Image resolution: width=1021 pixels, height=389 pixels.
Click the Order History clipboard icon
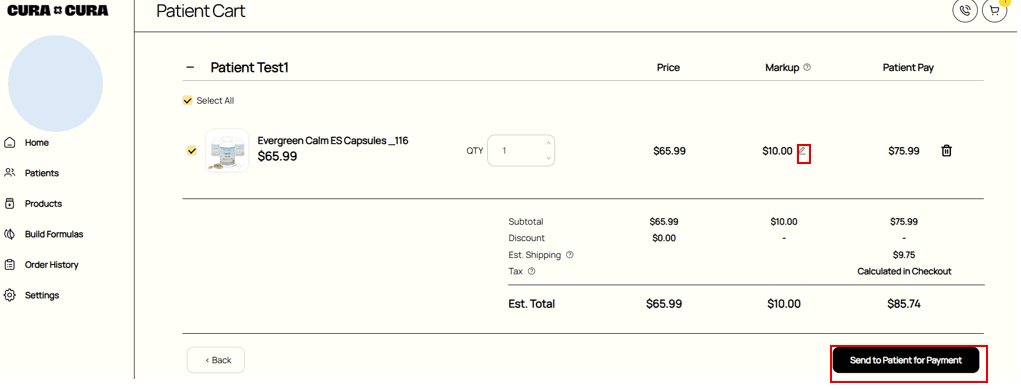click(x=10, y=265)
